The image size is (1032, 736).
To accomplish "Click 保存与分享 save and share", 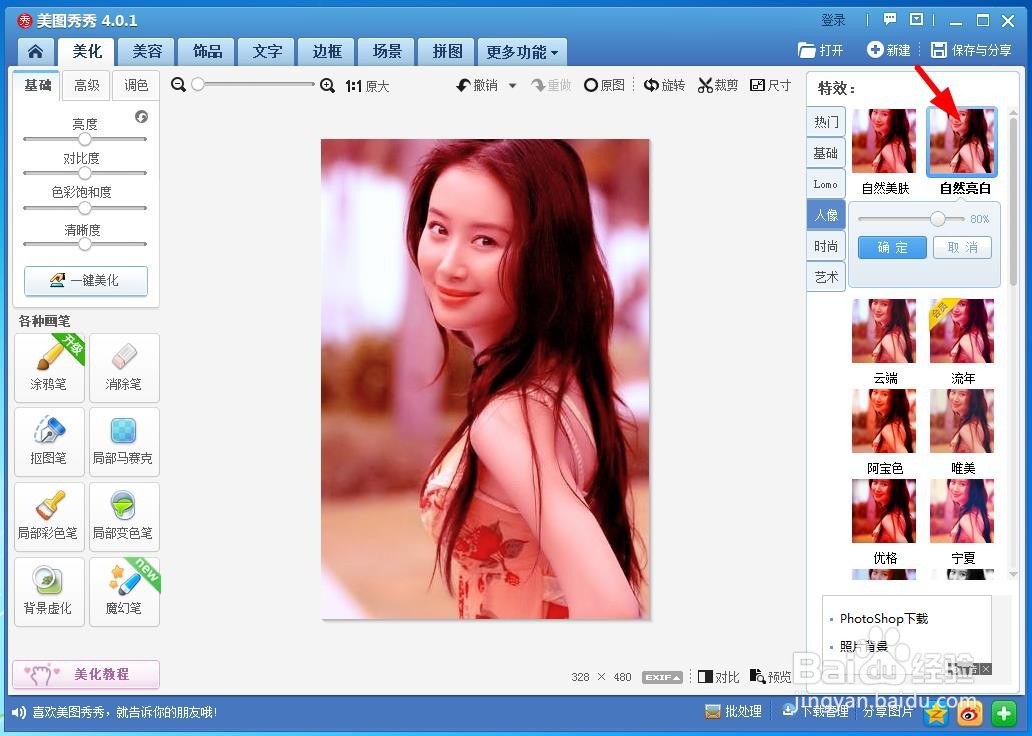I will (x=971, y=50).
